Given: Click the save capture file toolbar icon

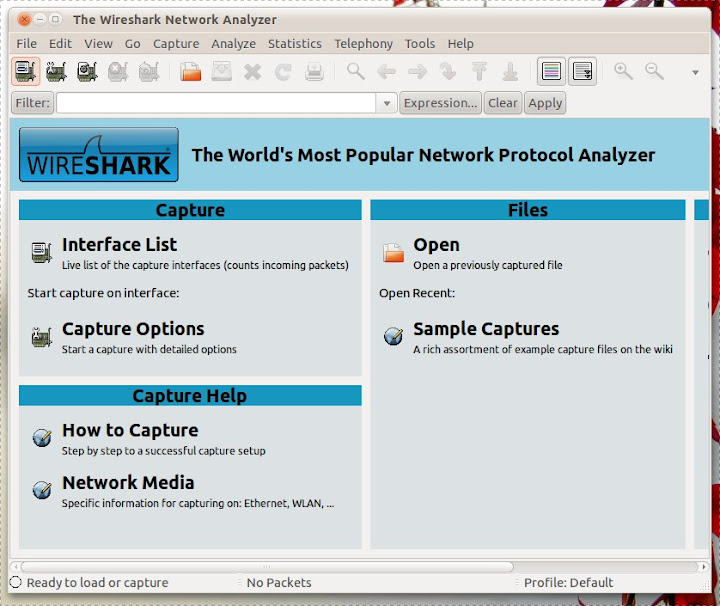Looking at the screenshot, I should coord(221,72).
